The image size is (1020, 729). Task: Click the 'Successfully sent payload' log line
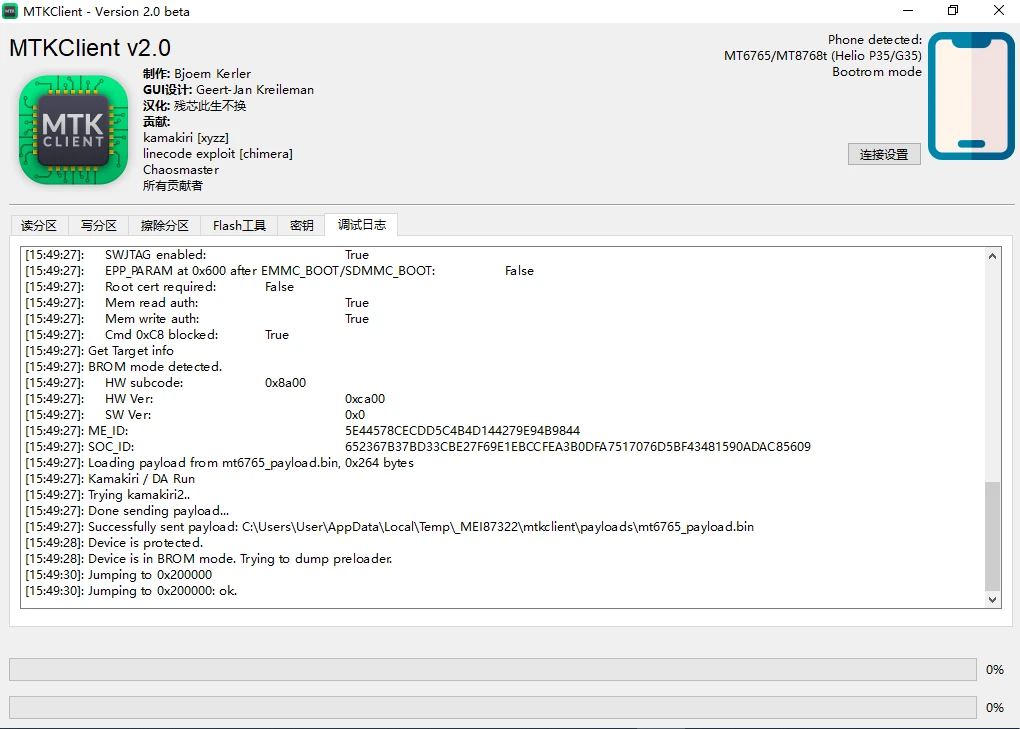click(389, 527)
